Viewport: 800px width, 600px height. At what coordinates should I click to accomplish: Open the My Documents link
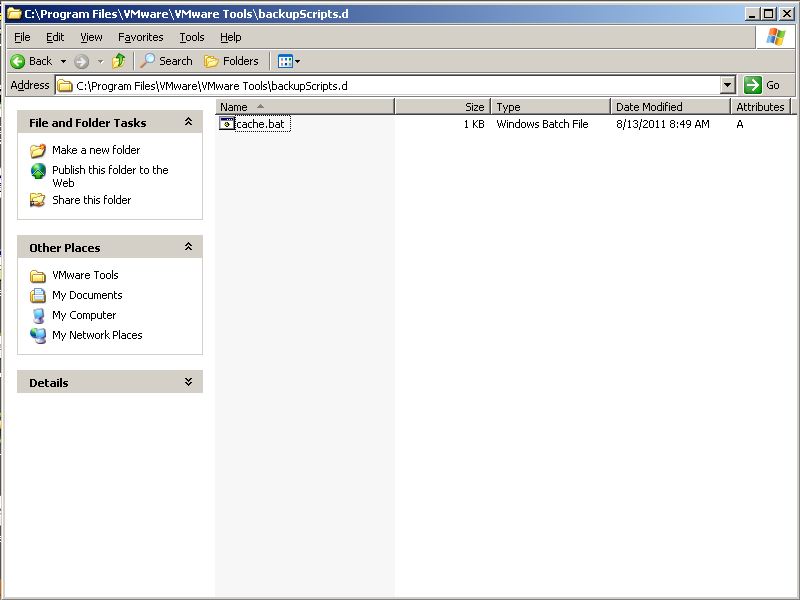click(x=87, y=295)
